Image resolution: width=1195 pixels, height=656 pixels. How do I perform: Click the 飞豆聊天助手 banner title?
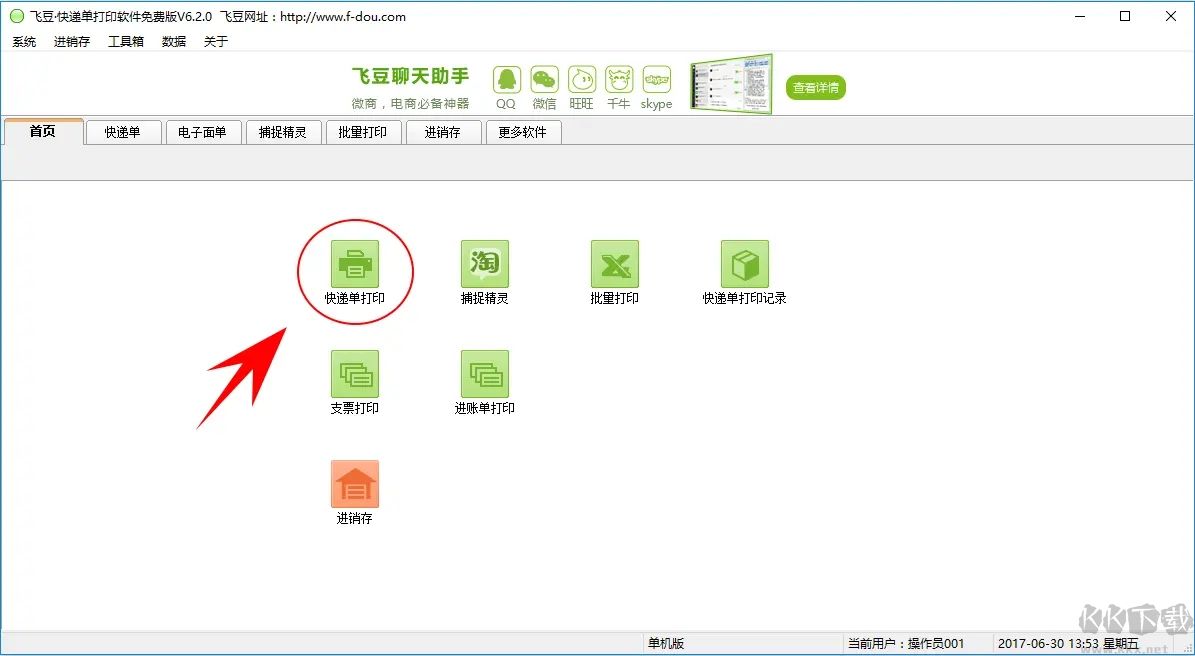[410, 76]
